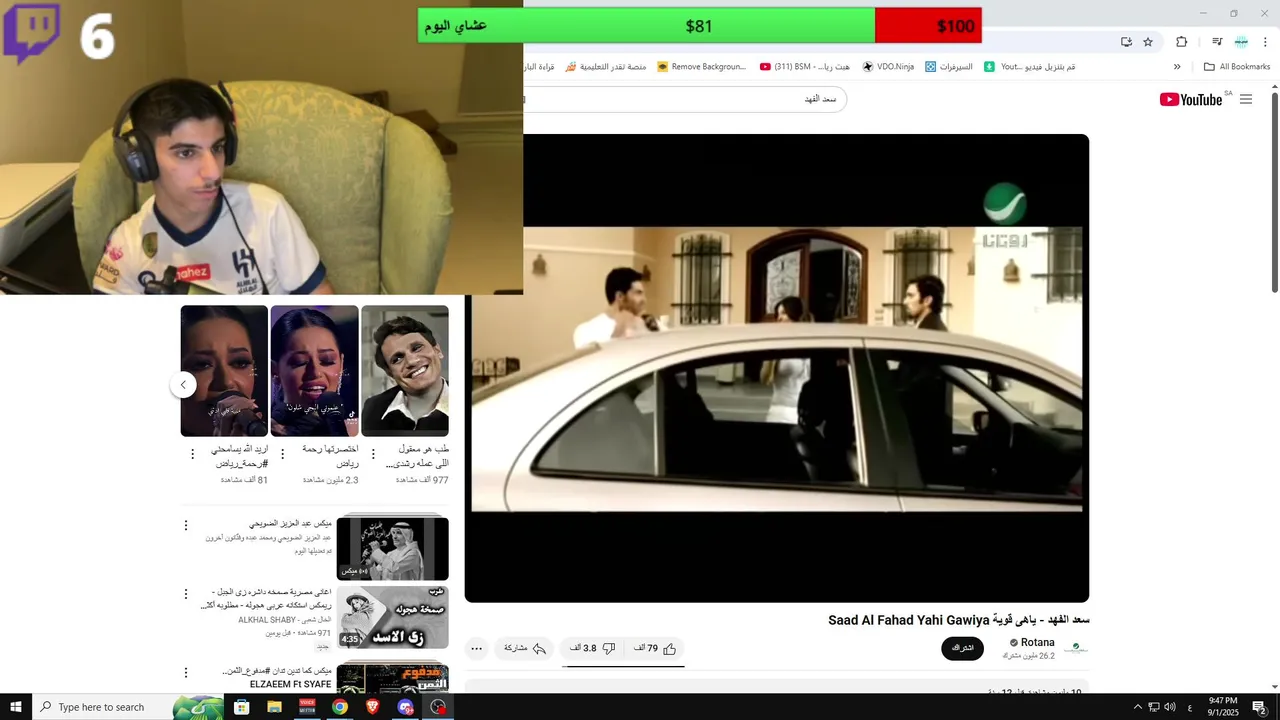Open Brave browser from taskbar

tap(373, 706)
